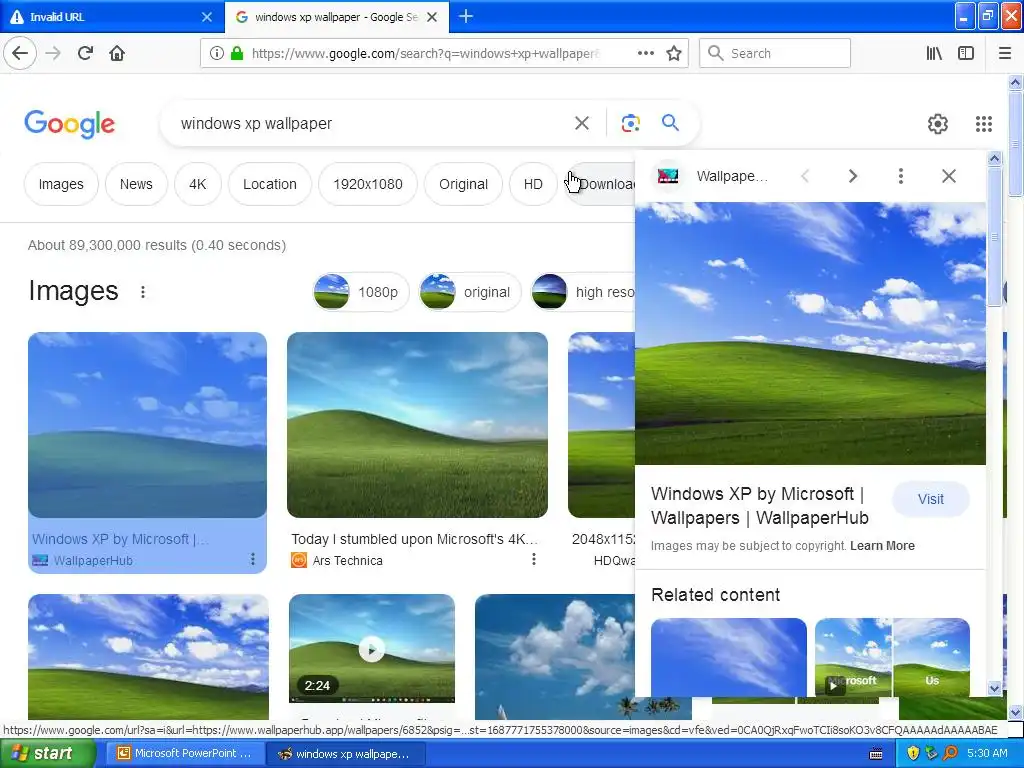Open the Learn More copyright link

882,546
